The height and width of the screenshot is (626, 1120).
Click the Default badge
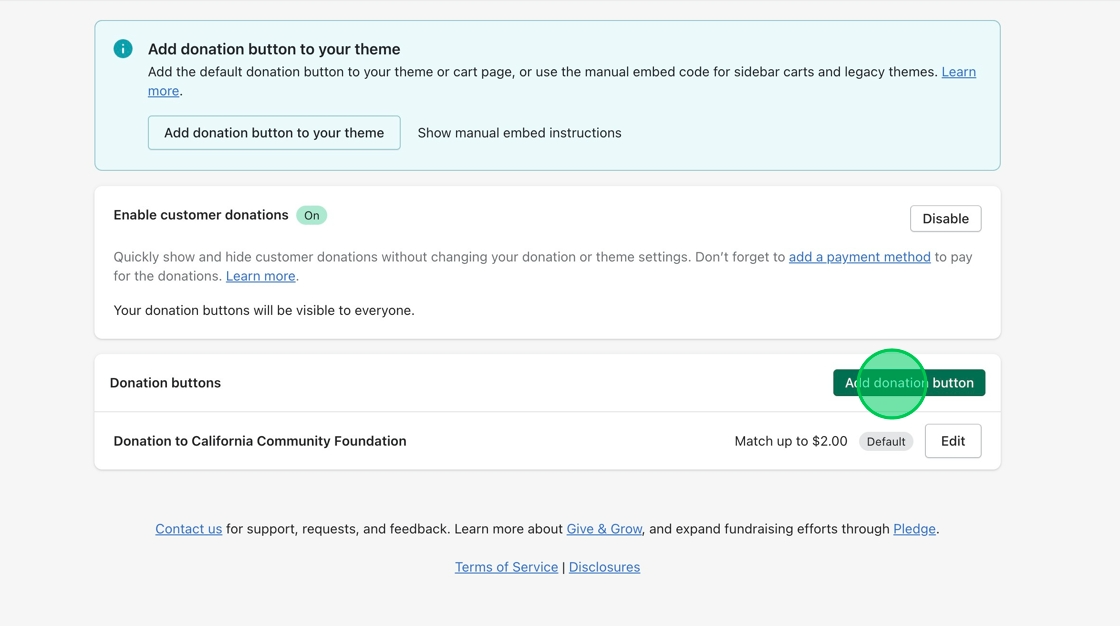(x=886, y=442)
